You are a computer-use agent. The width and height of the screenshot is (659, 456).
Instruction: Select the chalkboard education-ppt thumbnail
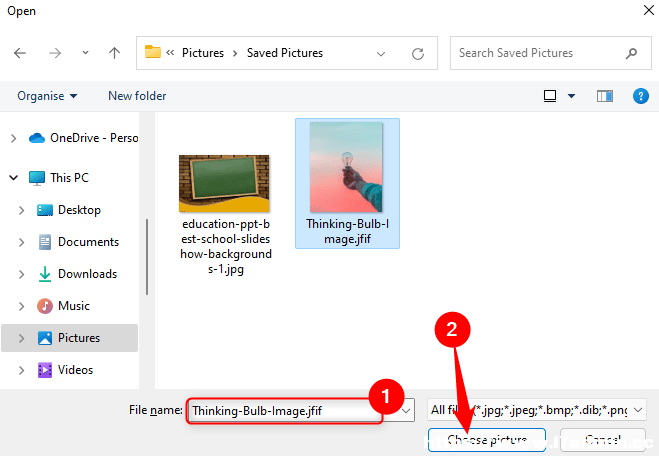(224, 184)
